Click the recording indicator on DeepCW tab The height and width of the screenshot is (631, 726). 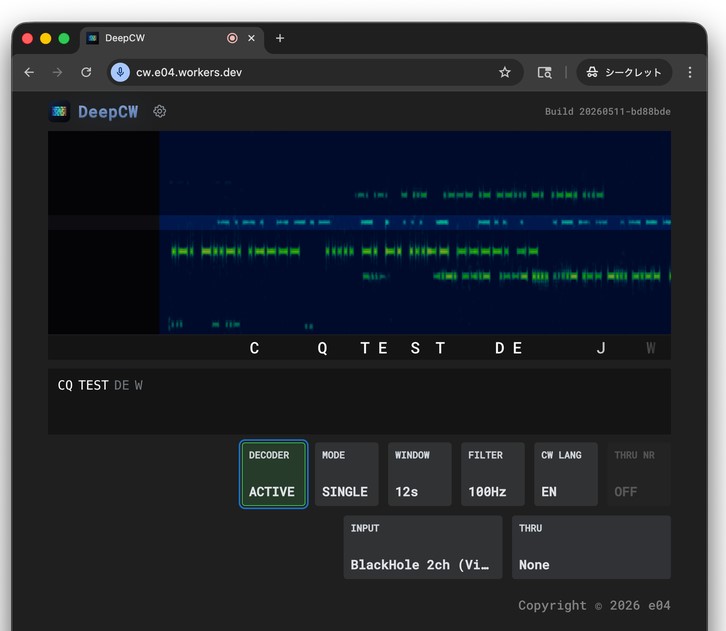[x=232, y=38]
